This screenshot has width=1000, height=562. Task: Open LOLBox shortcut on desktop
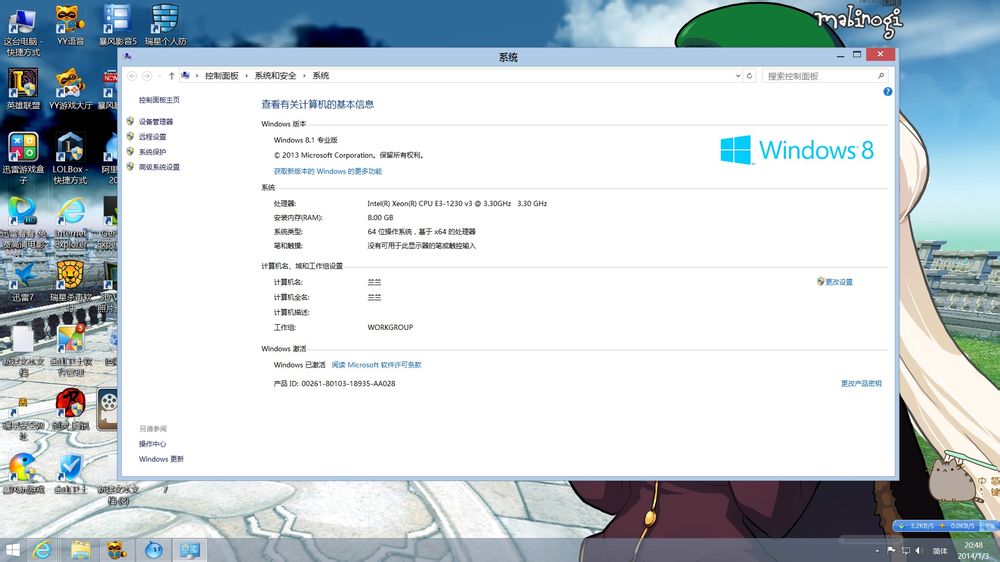[70, 158]
